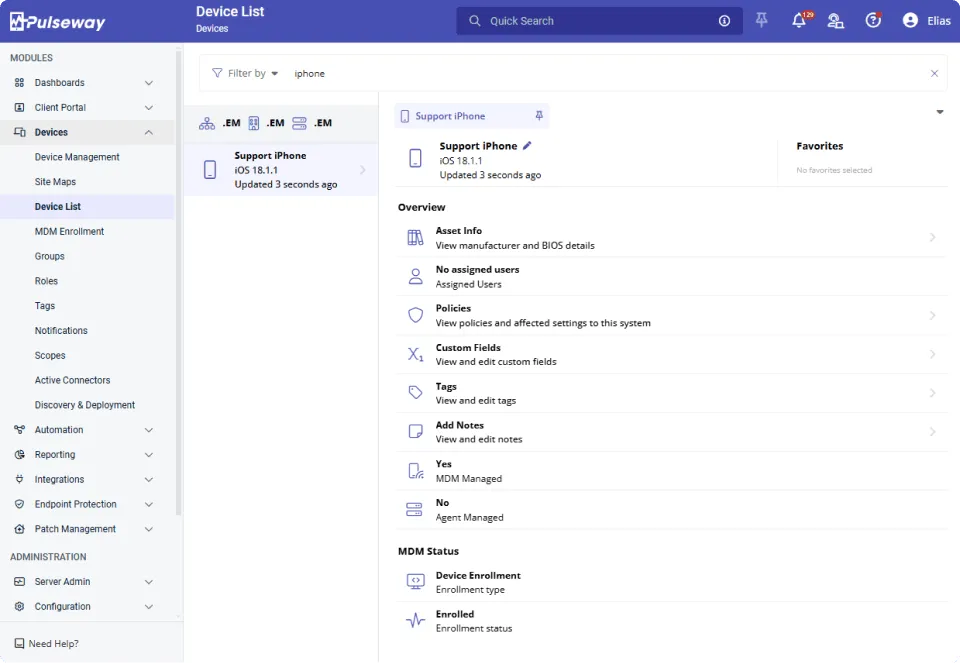
Task: Open Scopes in sidebar
Action: click(x=50, y=356)
